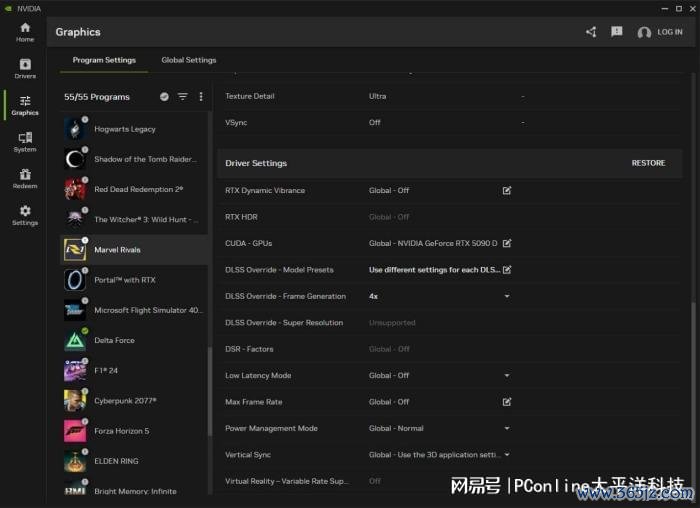Open the programs list filter icon
The image size is (700, 508).
point(183,96)
